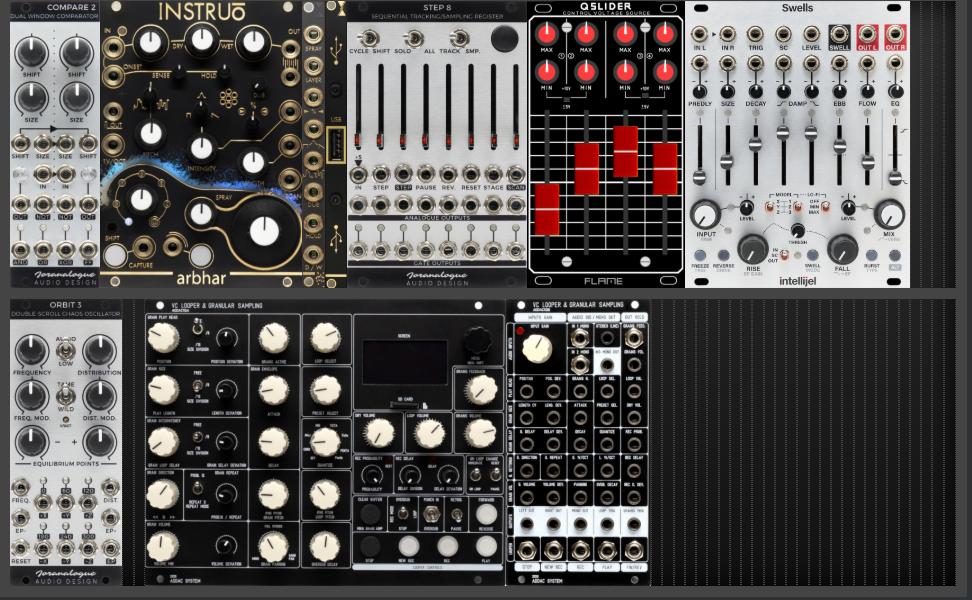Click the REC button in looper controls

point(447,545)
